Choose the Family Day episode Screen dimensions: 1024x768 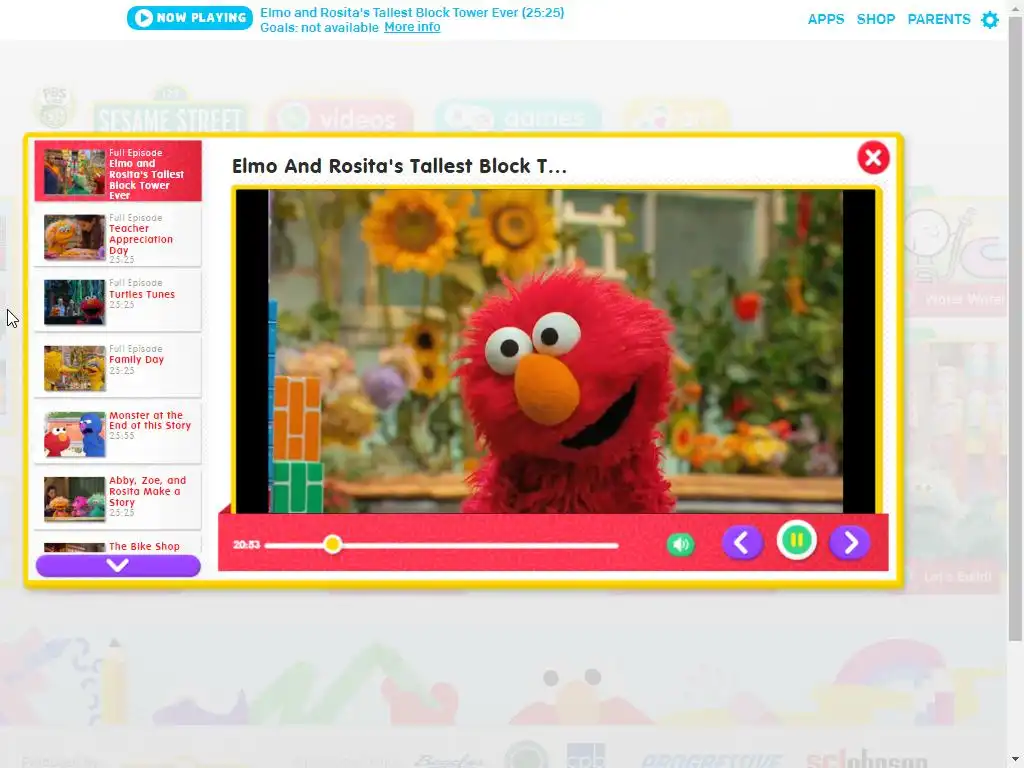118,368
